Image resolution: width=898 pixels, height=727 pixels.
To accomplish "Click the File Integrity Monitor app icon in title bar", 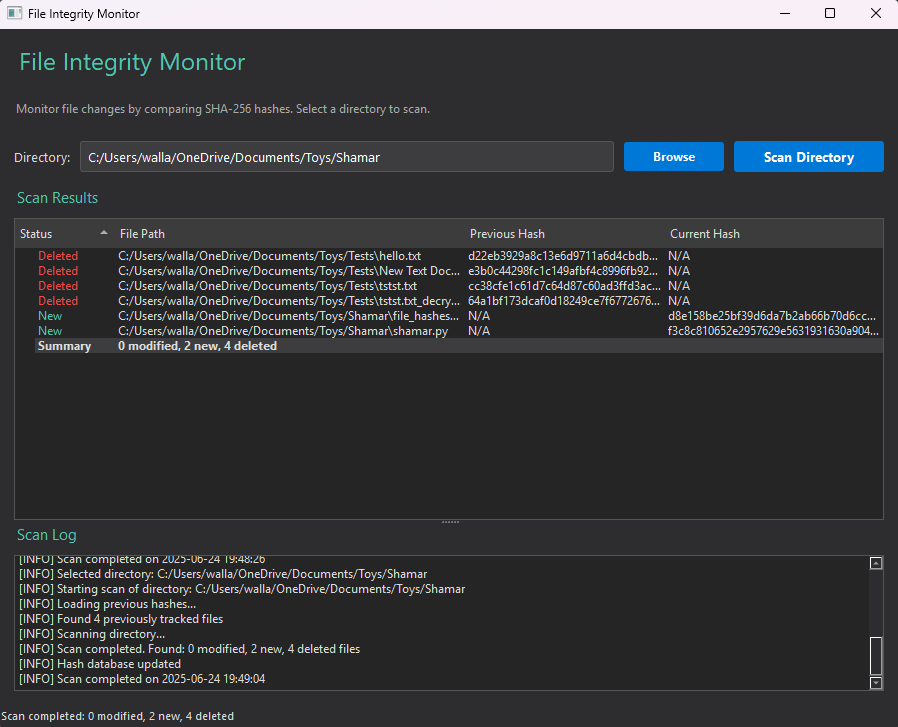I will click(14, 13).
